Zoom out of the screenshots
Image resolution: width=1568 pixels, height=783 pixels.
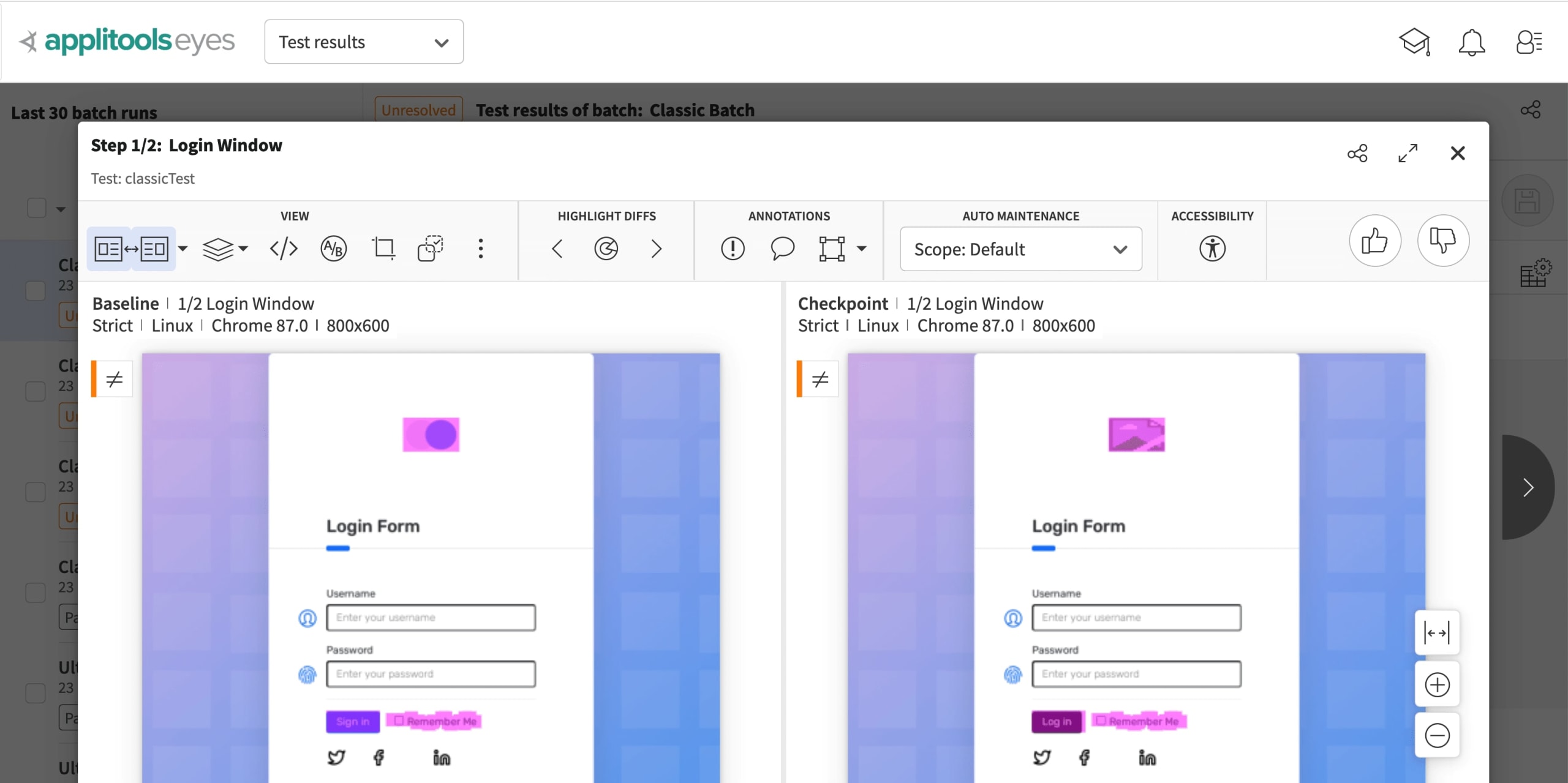point(1437,735)
